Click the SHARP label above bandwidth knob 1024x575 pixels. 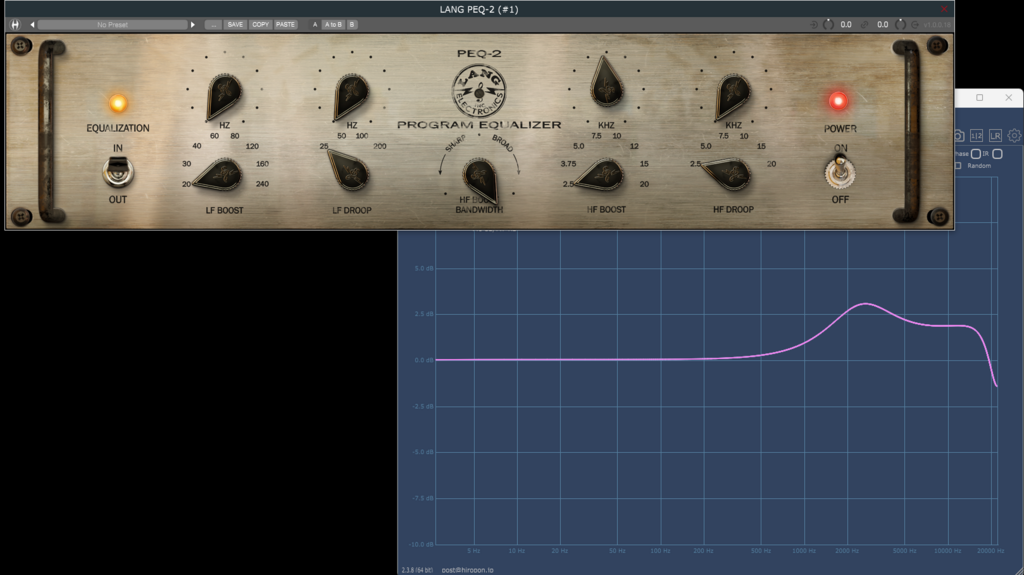click(x=456, y=144)
